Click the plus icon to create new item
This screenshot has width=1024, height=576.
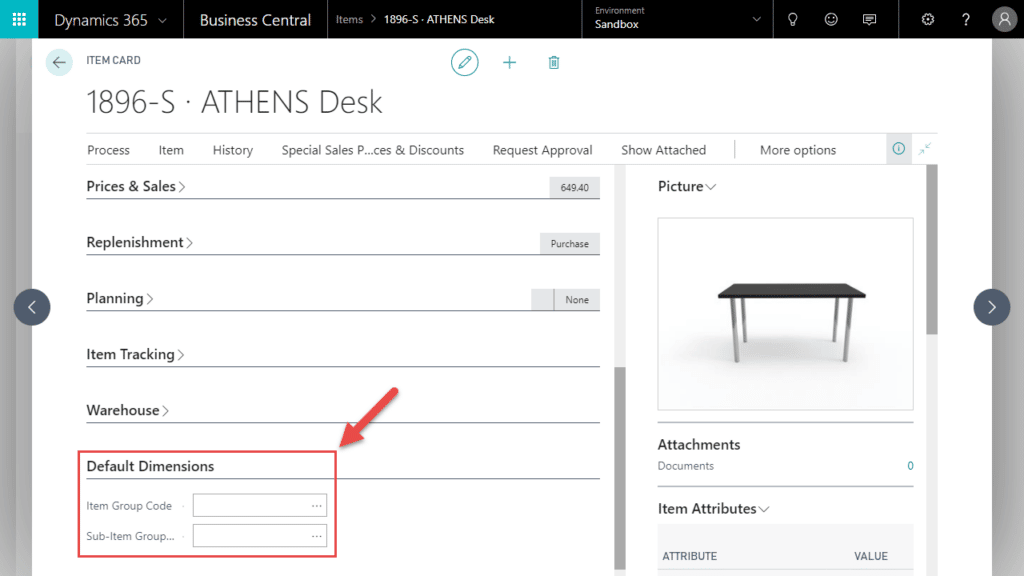point(509,62)
